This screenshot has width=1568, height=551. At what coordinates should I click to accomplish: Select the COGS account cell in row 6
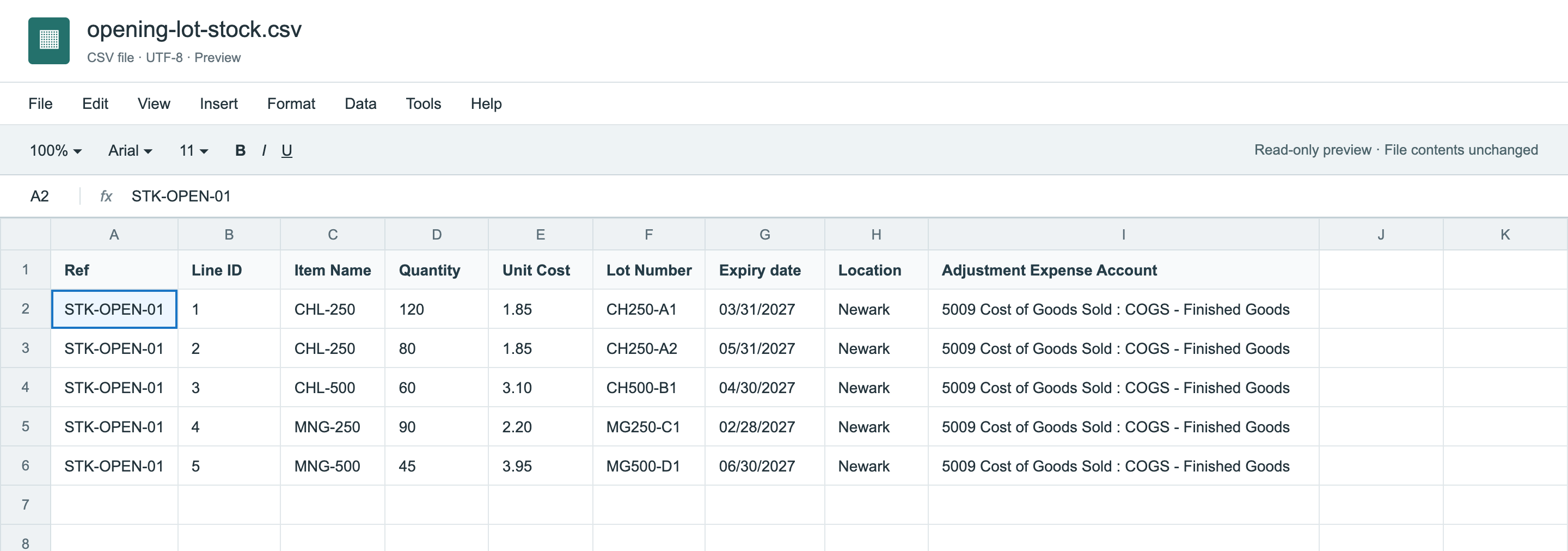(1123, 466)
